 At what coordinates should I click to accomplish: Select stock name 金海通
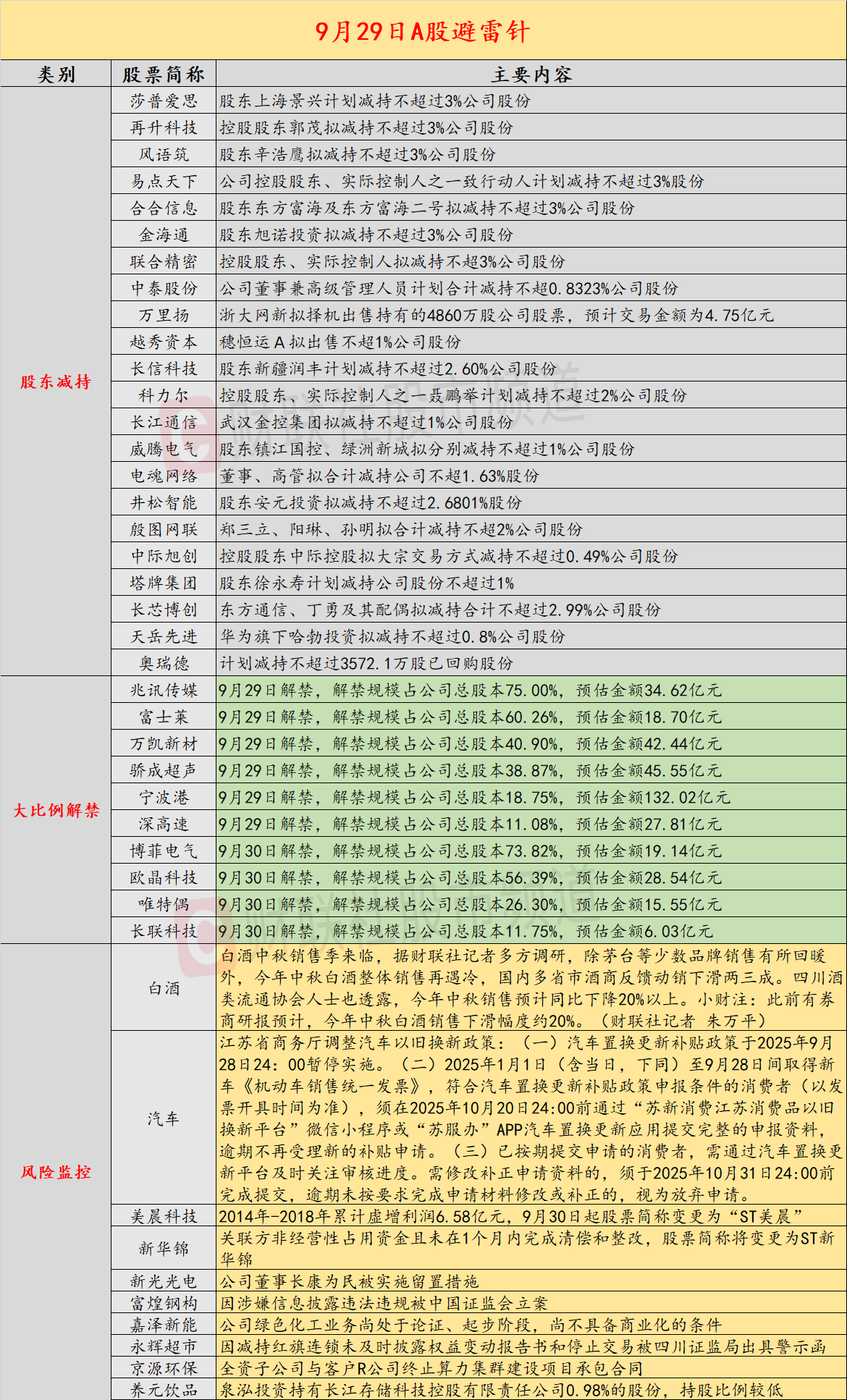164,235
